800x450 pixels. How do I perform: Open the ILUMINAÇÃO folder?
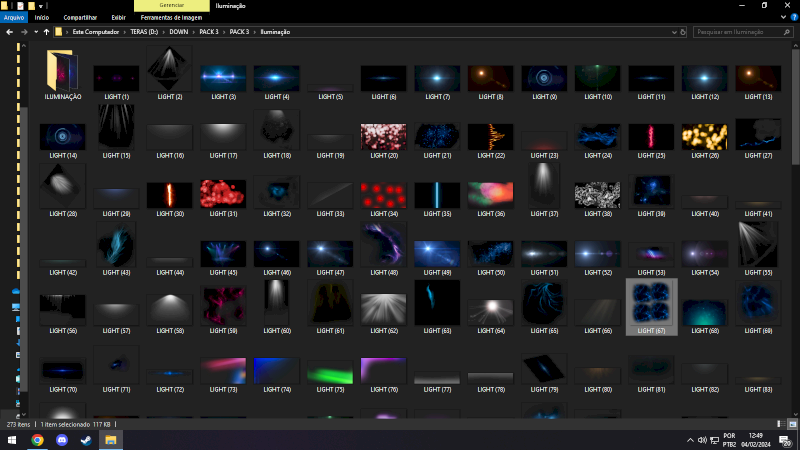(x=63, y=75)
